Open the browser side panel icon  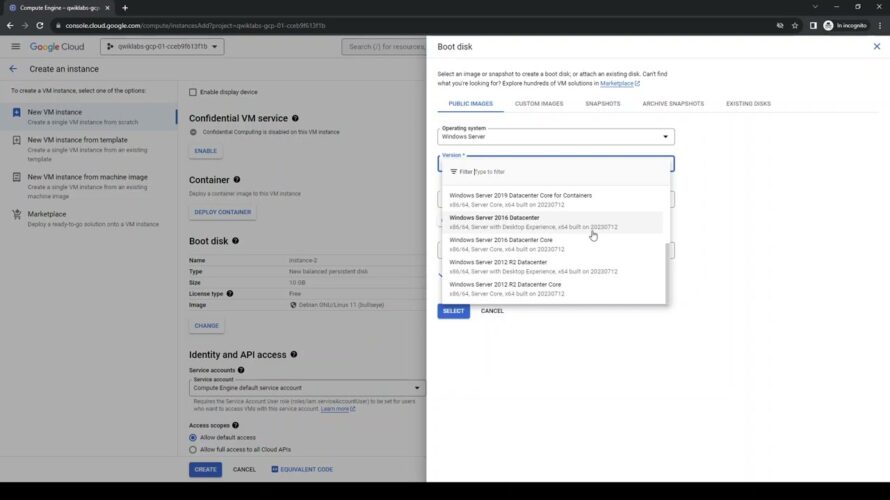tap(813, 26)
